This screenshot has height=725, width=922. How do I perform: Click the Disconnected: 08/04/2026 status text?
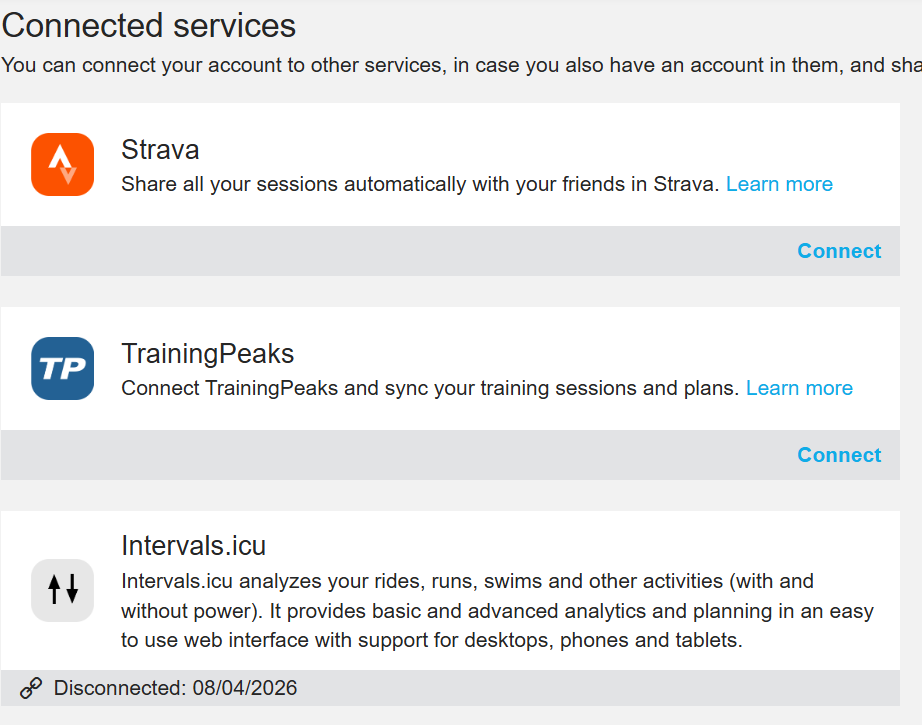coord(175,688)
